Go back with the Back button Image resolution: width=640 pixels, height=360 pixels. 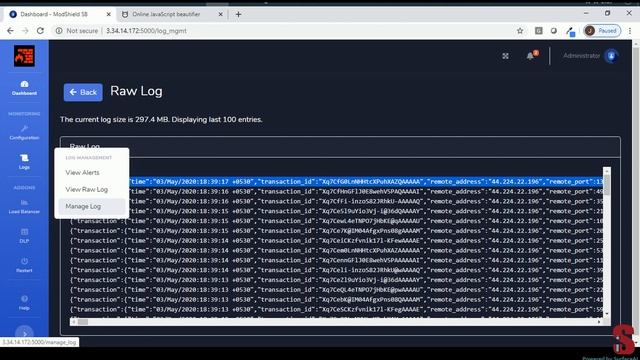83,92
